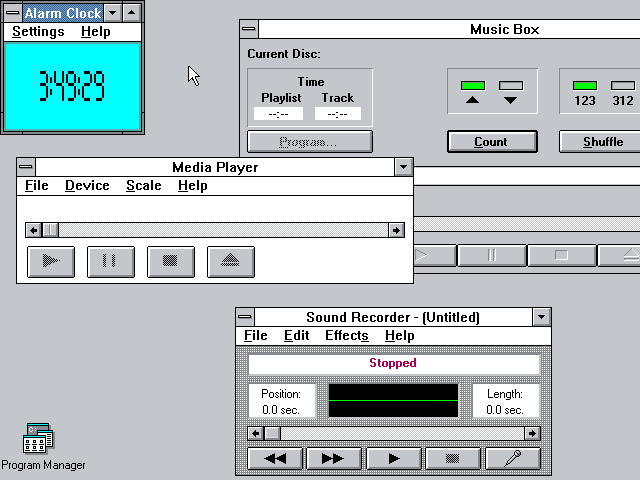
Task: Click the Alarm Clock digital time display
Action: (72, 86)
